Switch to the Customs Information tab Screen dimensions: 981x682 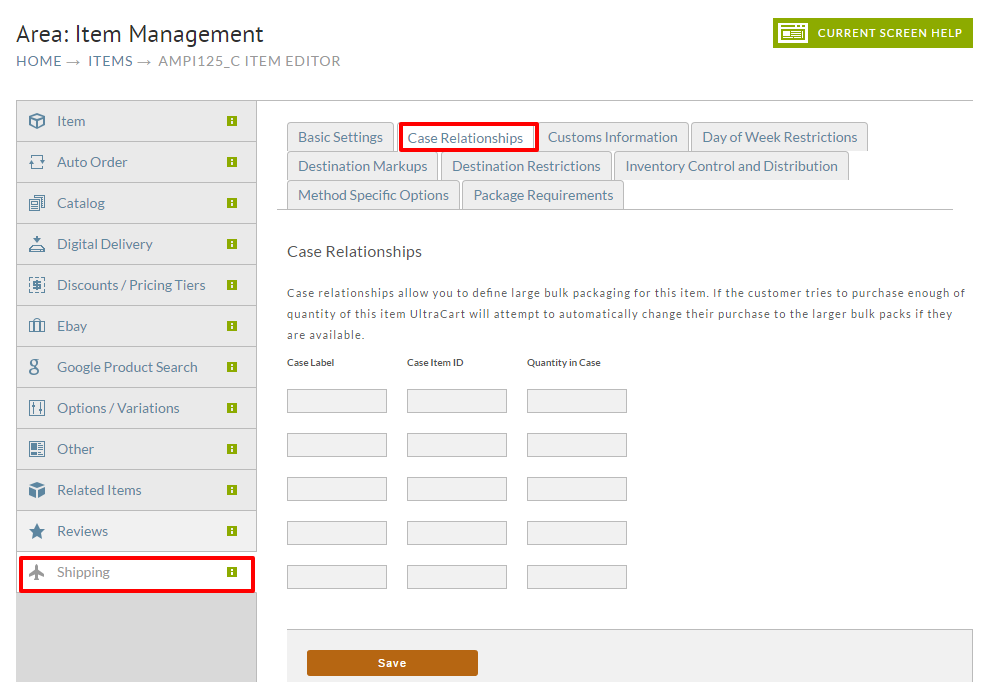click(612, 137)
